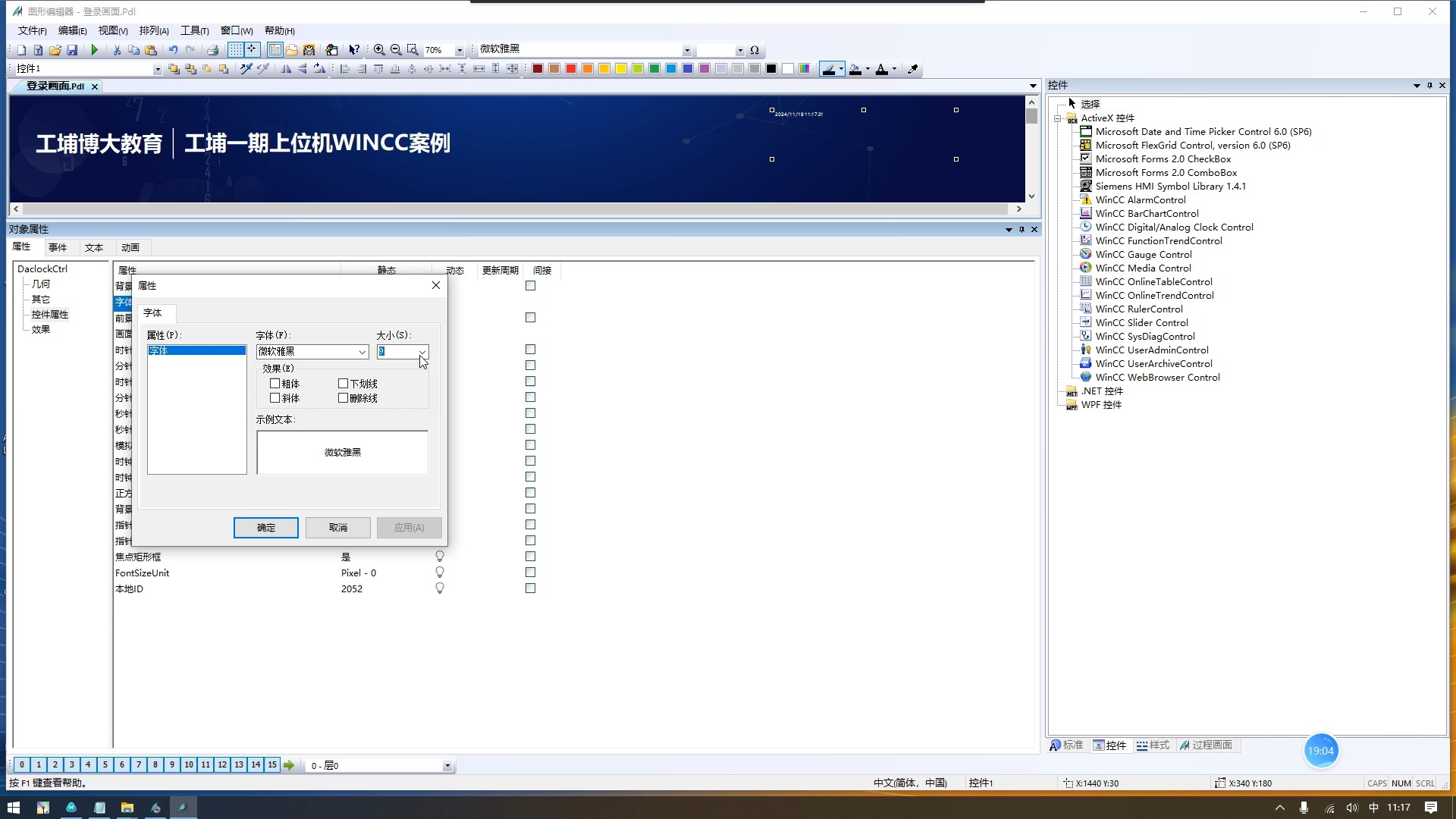Screen dimensions: 1456x819
Task: Select WinCC AlarmControl in the control list
Action: pos(1141,200)
